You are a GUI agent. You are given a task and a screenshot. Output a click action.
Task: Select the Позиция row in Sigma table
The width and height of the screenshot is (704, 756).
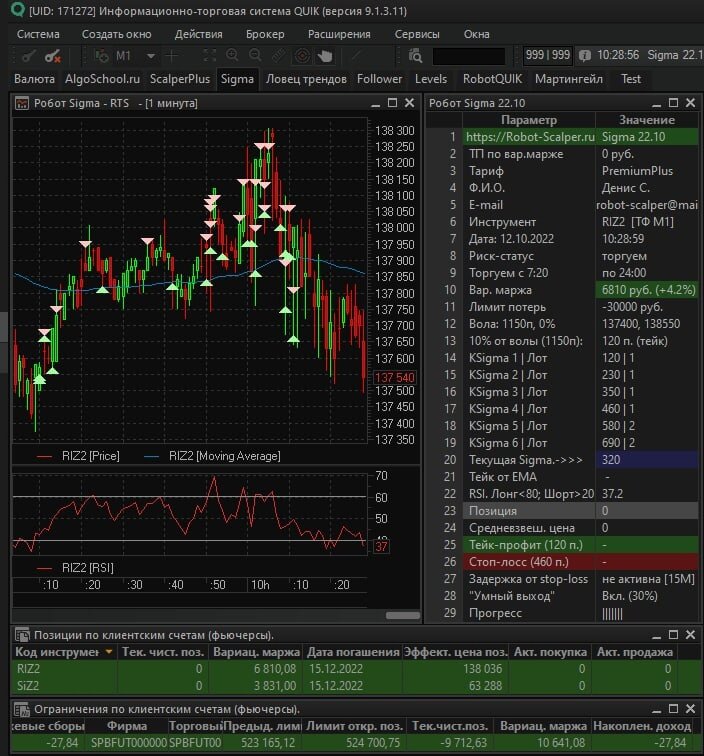point(562,511)
